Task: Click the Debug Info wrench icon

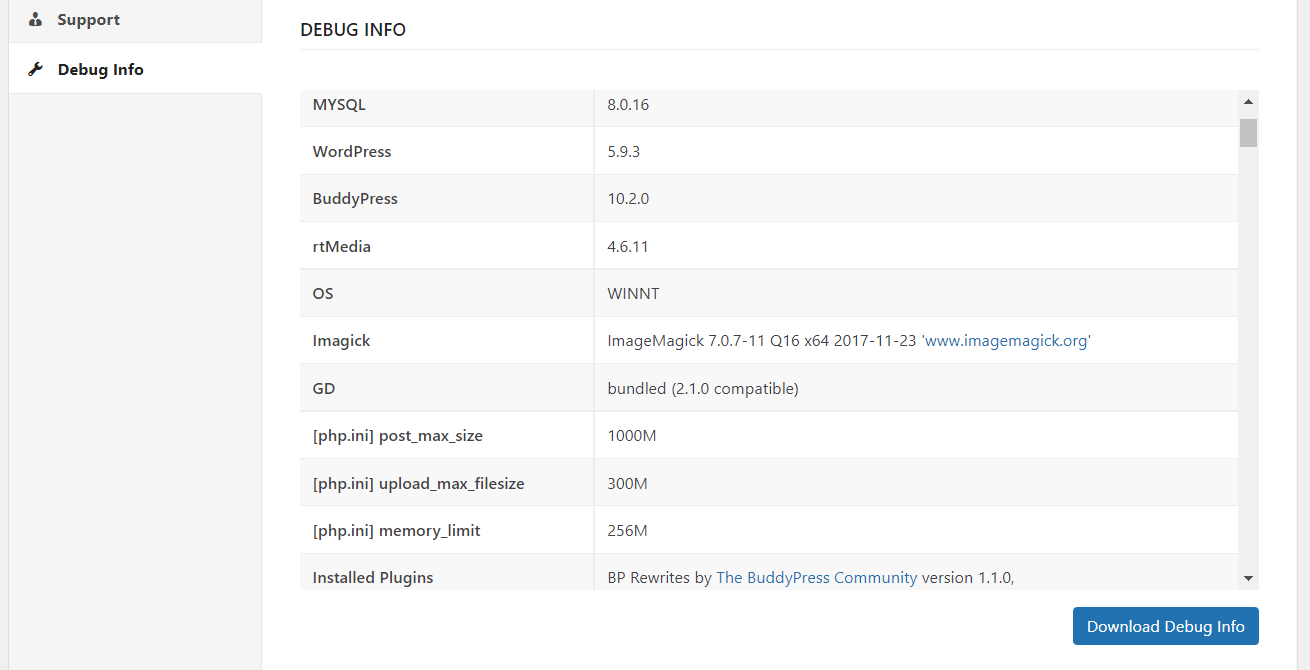Action: click(36, 70)
